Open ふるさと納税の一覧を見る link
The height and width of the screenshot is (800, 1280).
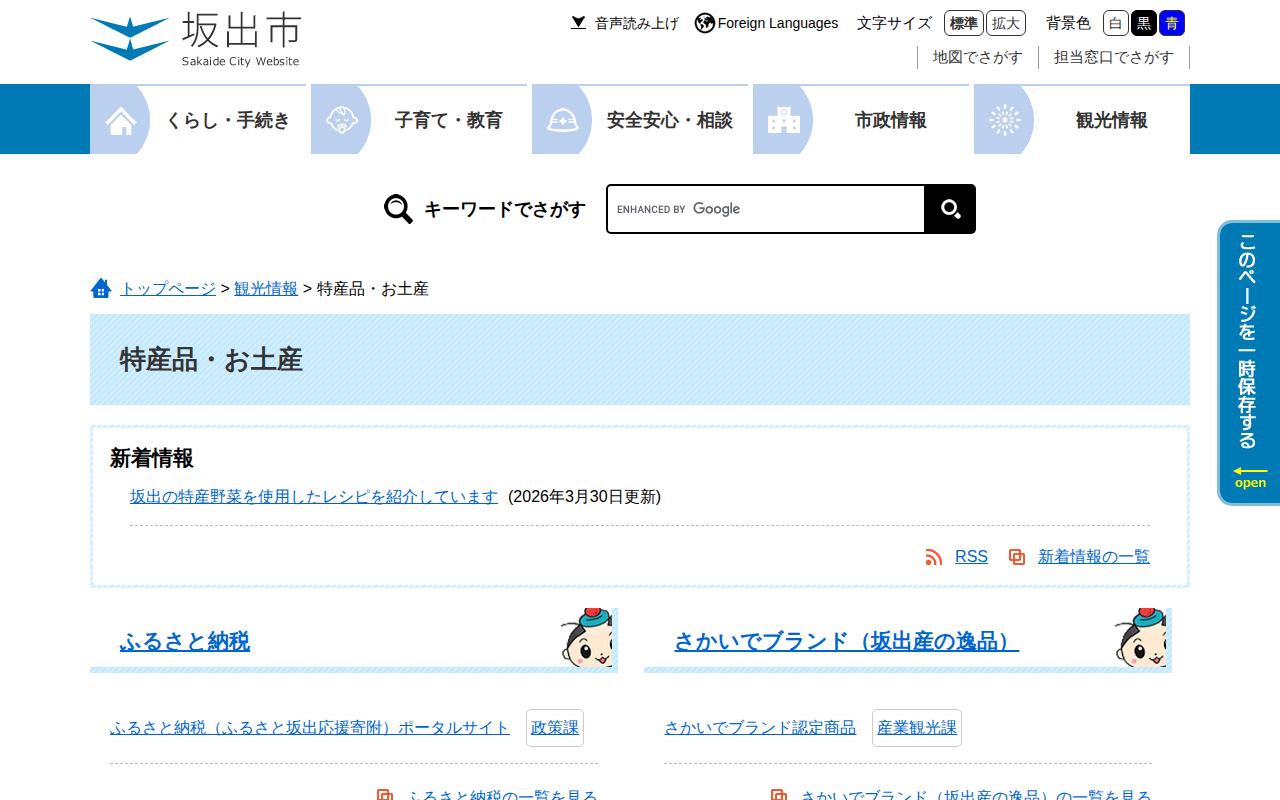coord(503,796)
